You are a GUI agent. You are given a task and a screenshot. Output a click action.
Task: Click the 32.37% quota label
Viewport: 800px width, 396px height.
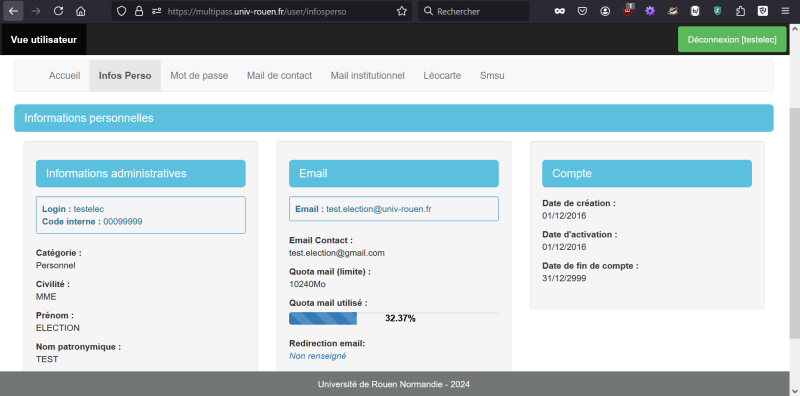click(x=400, y=318)
